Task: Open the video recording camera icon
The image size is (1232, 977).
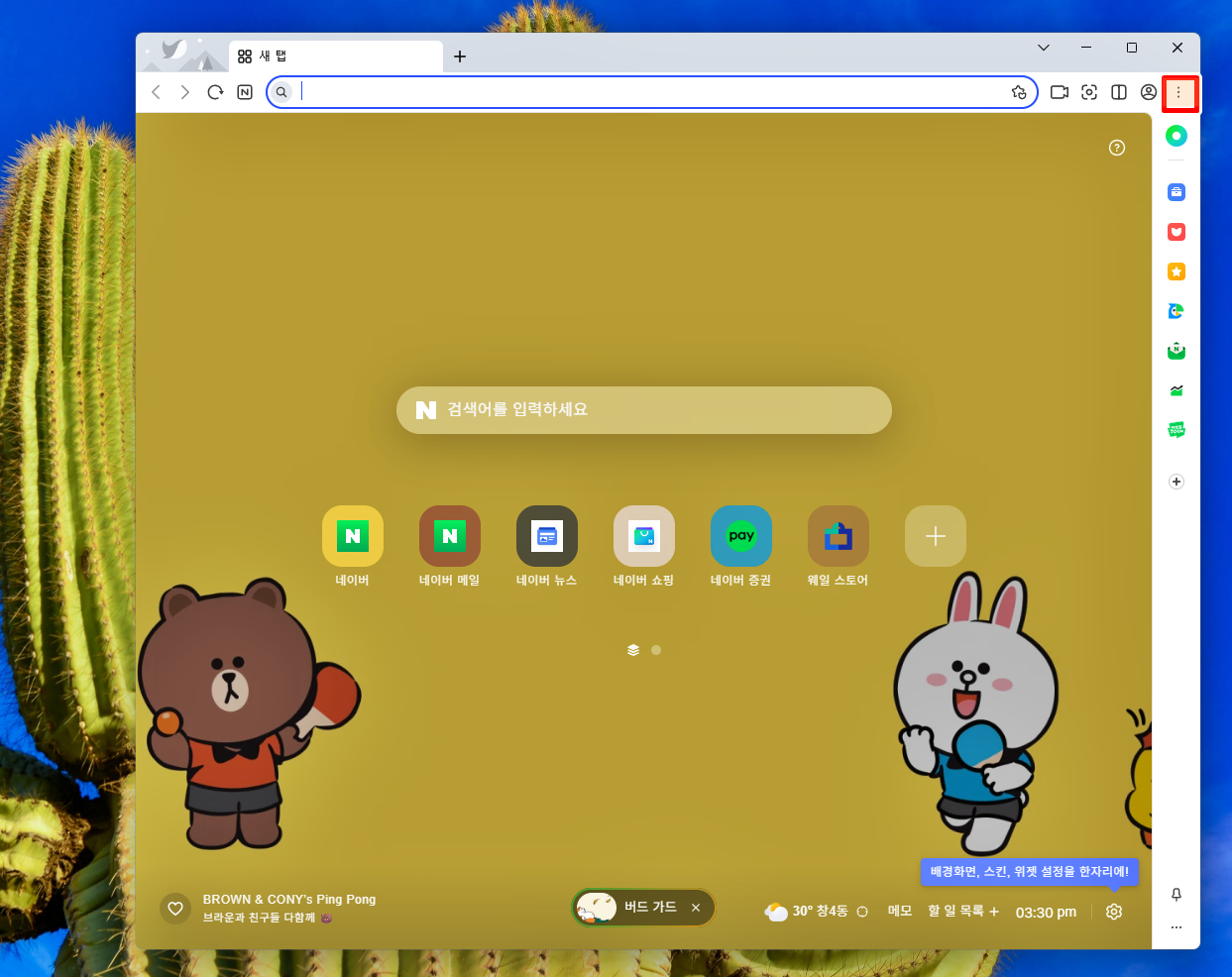Action: 1060,92
